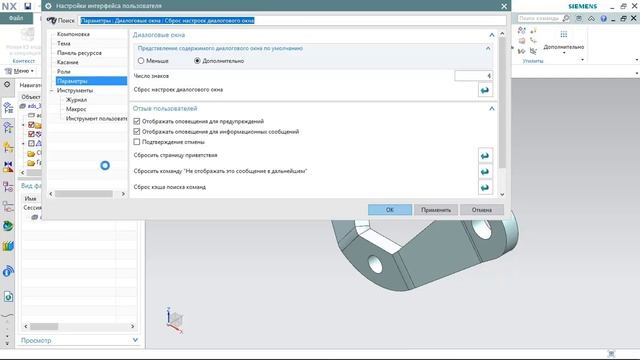This screenshot has height=360, width=640.
Task: Click the reset arrow for "Сброс настроек диалогового окна"
Action: tap(485, 90)
